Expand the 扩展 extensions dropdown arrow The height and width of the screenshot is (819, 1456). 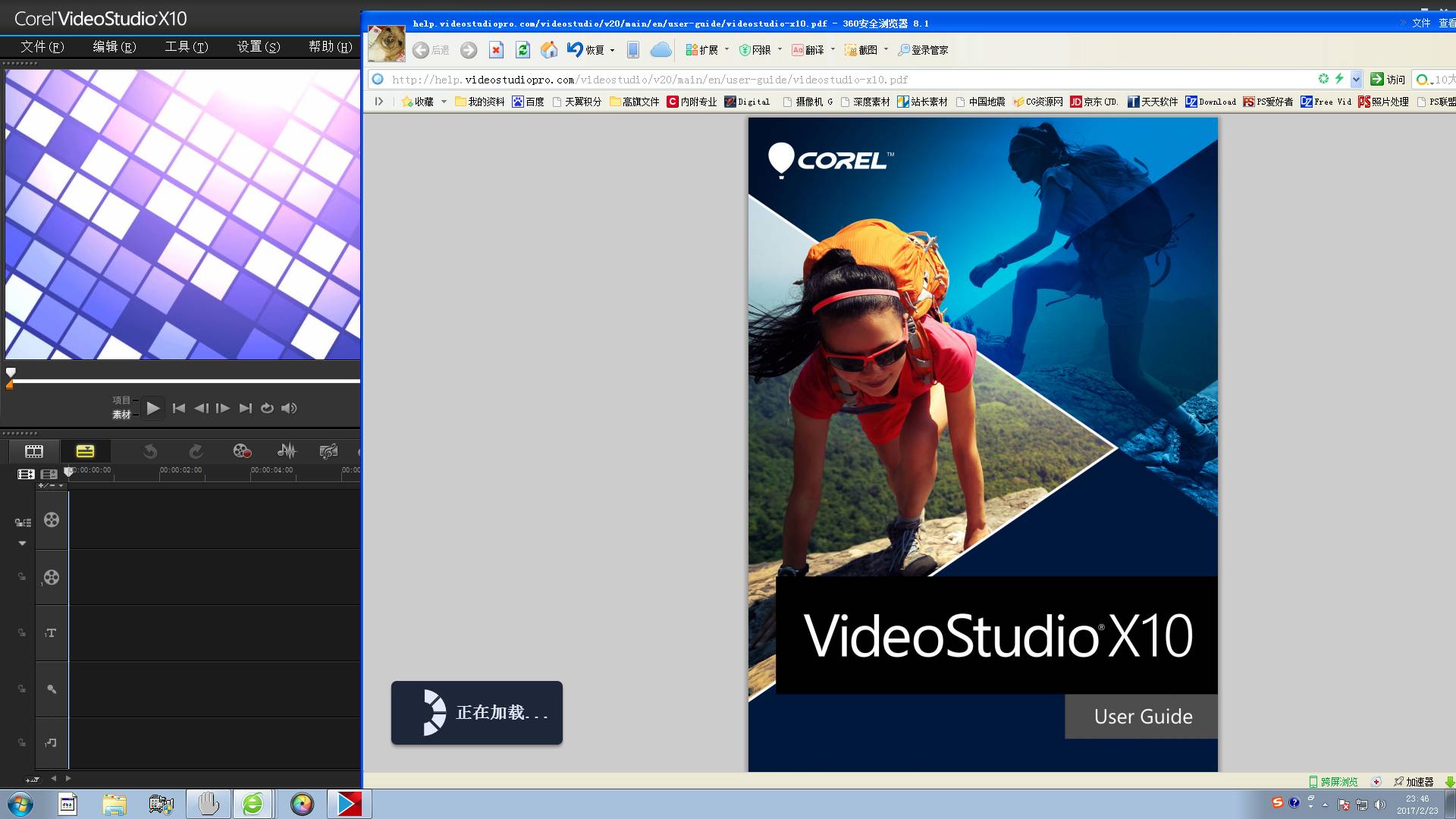pyautogui.click(x=726, y=49)
